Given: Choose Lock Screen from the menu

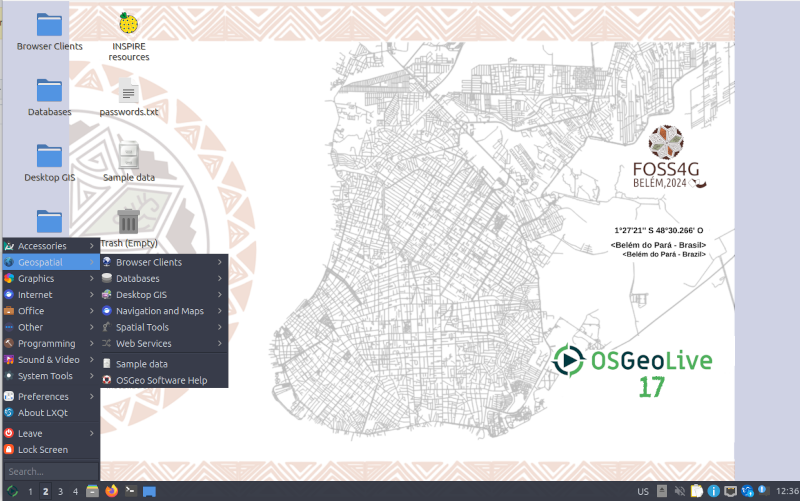Looking at the screenshot, I should pos(51,449).
